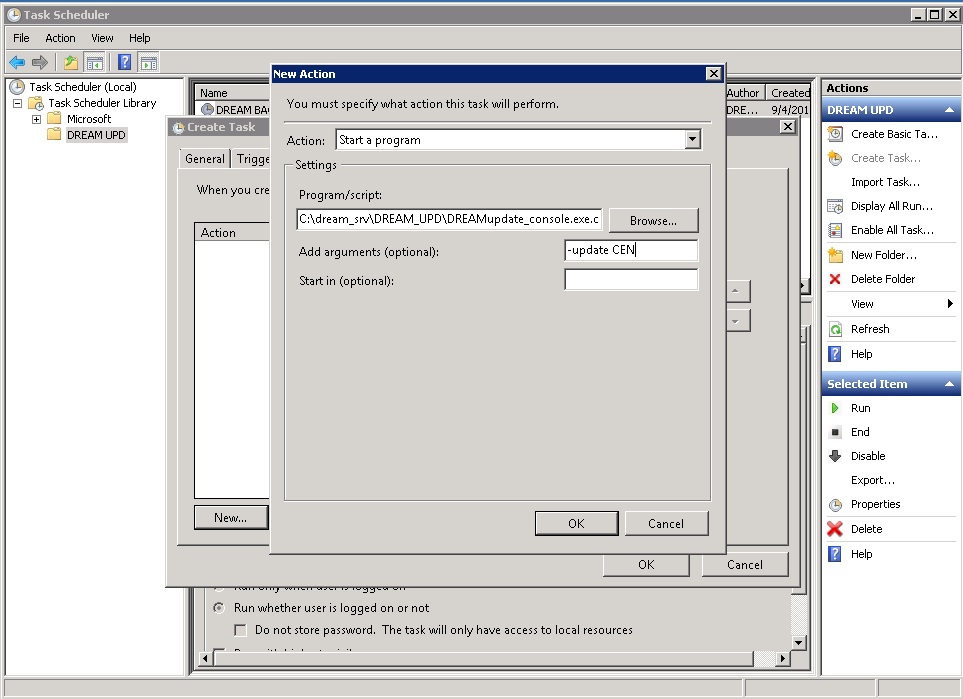Click the DREAM UPD folder icon in tree
The width and height of the screenshot is (963, 699).
[55, 135]
